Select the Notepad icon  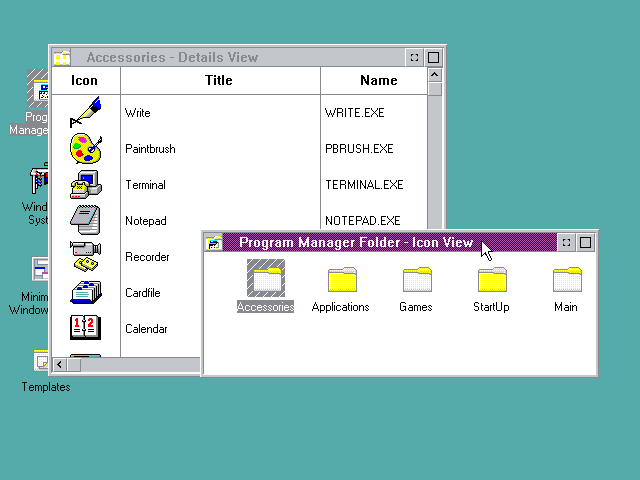click(85, 220)
